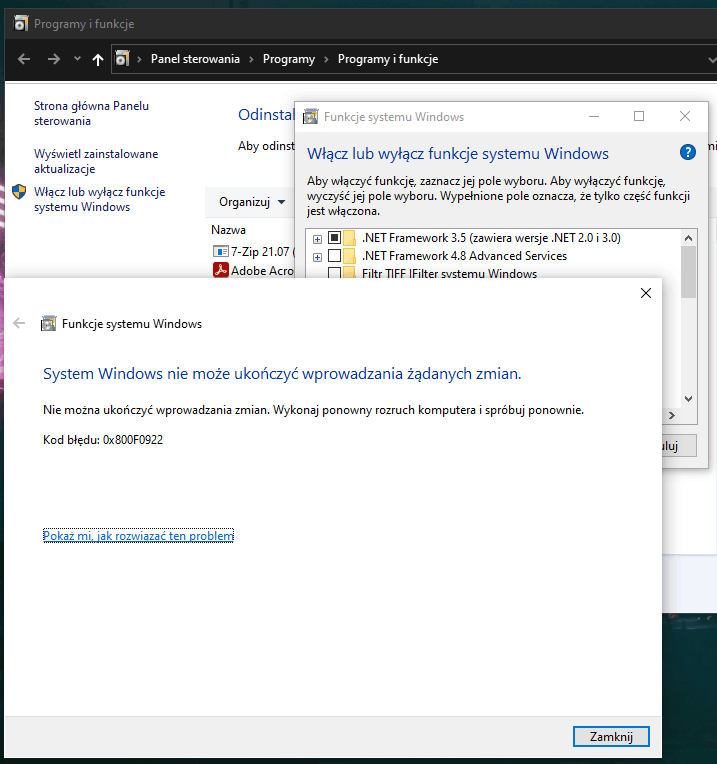Click the .NET Framework 4.8 folder icon
717x764 pixels.
click(349, 255)
